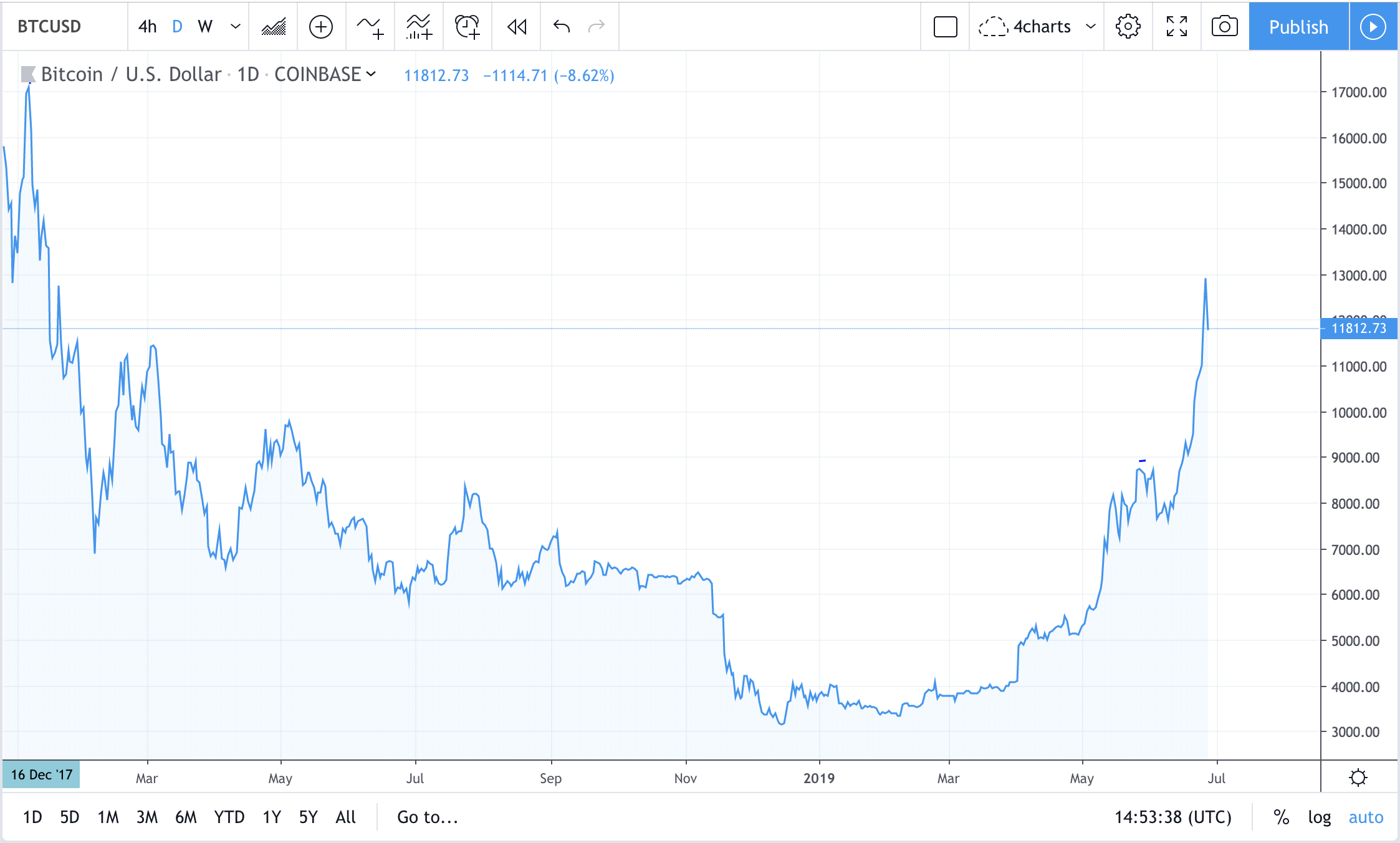Take a snapshot with camera icon
The height and width of the screenshot is (843, 1400).
click(1224, 26)
